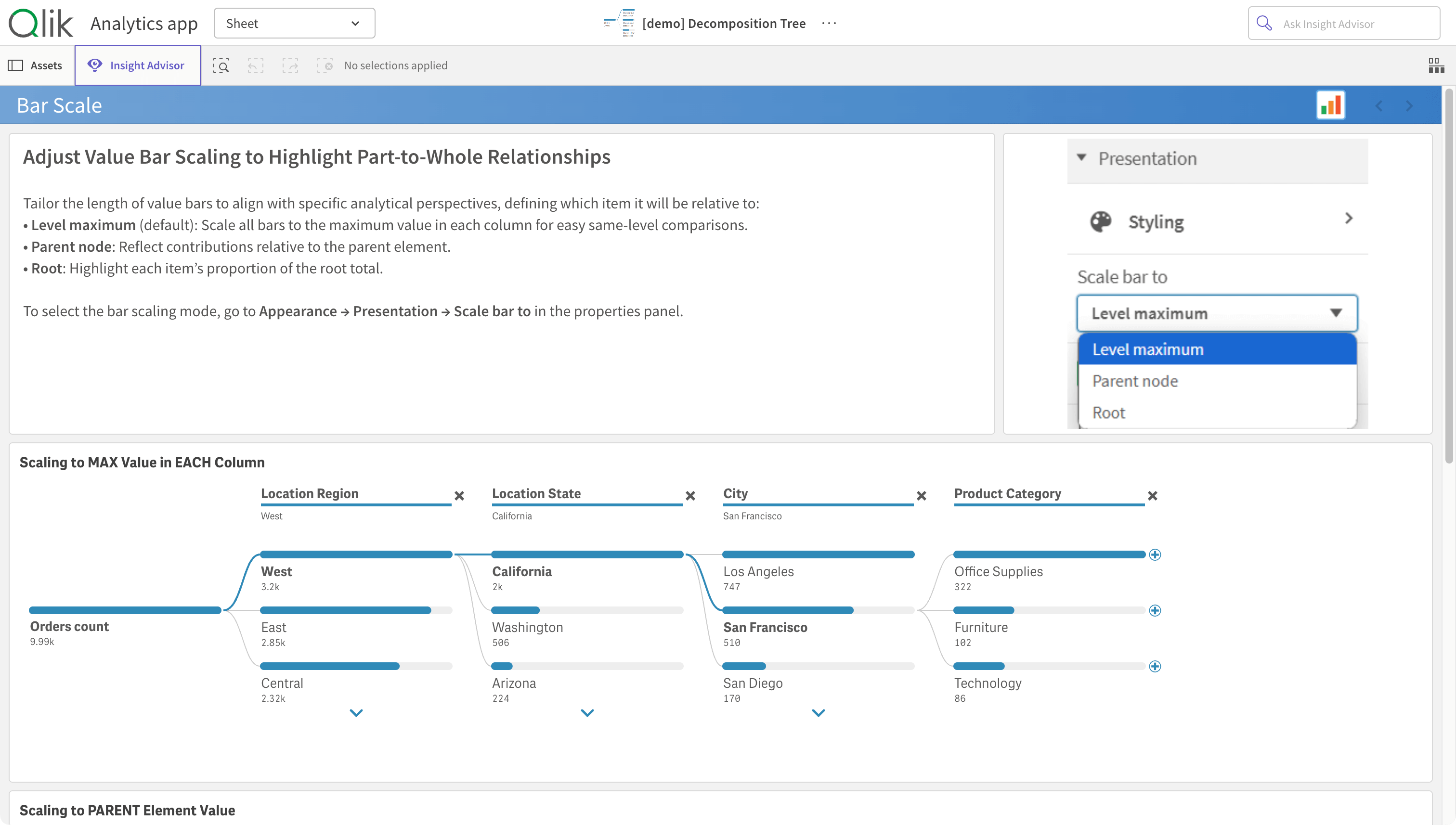Click the Smart search selections icon

pyautogui.click(x=221, y=66)
